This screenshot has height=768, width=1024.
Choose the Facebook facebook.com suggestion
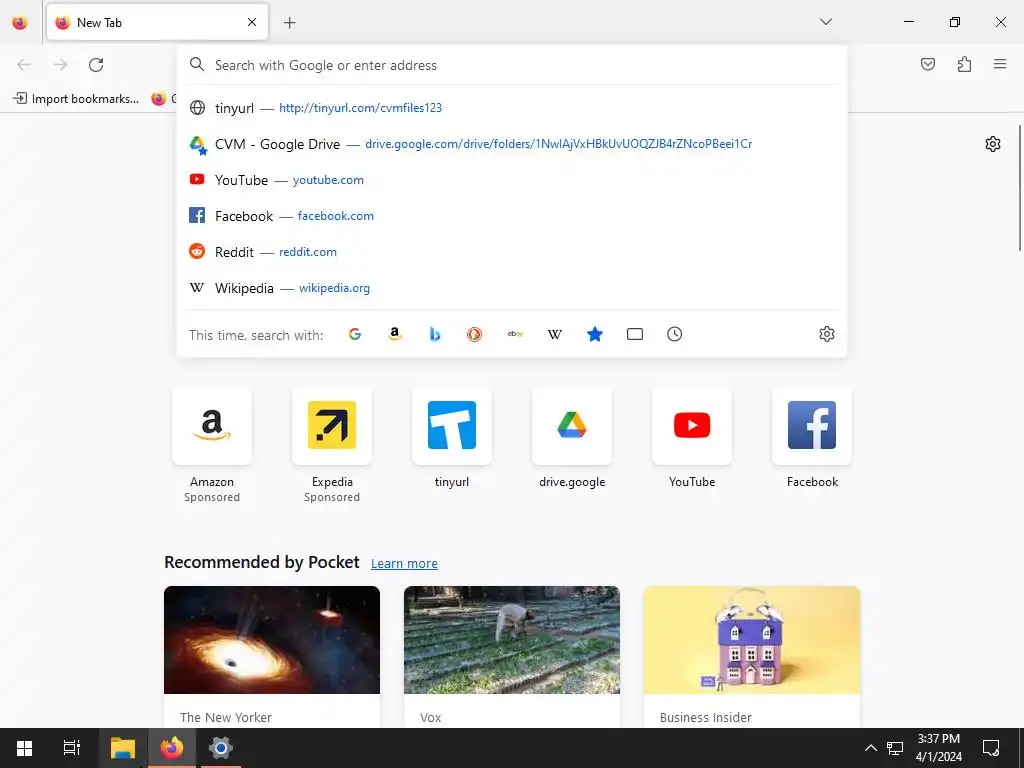coord(512,216)
